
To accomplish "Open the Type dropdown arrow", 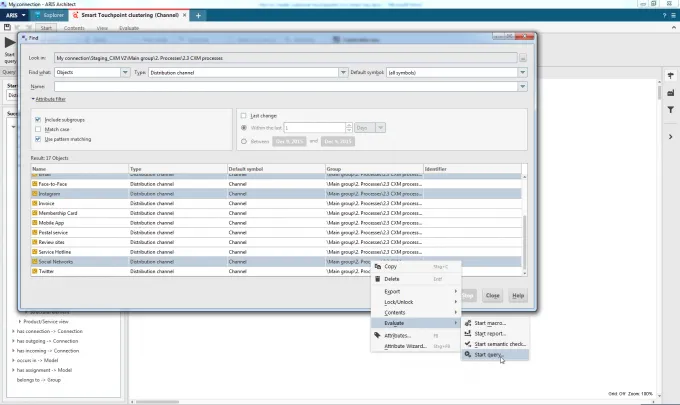I will pyautogui.click(x=343, y=72).
